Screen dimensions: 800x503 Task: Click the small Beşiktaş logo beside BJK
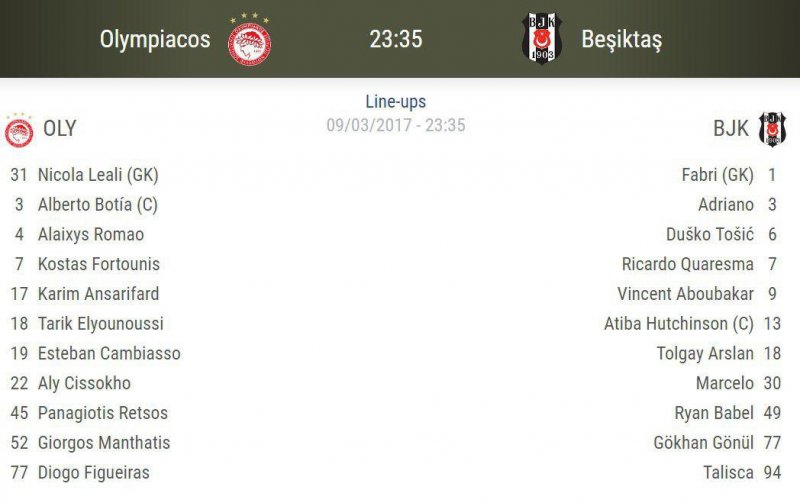tap(772, 129)
